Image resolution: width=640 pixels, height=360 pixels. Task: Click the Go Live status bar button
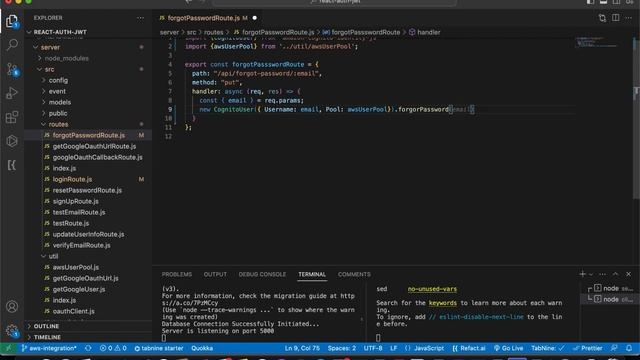pos(508,348)
